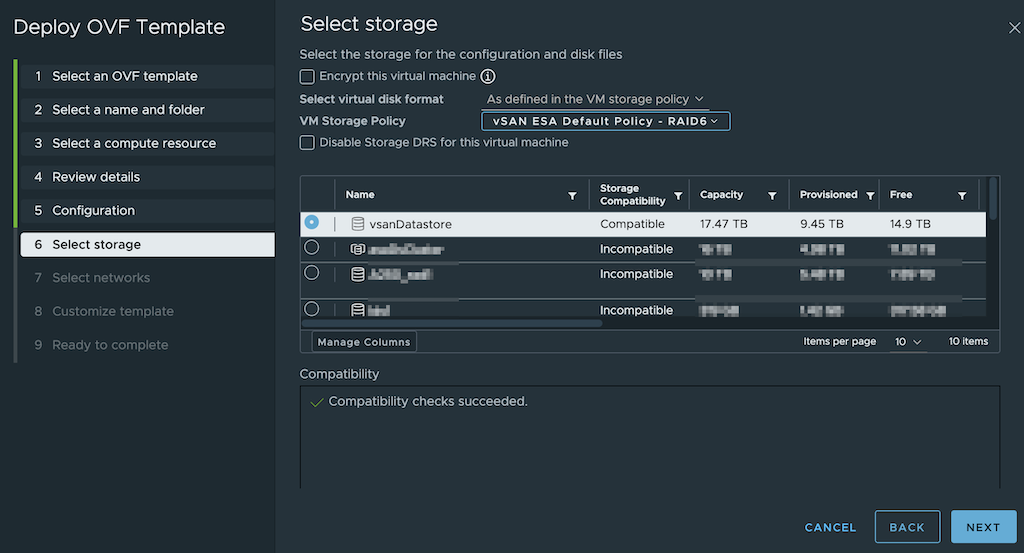Image resolution: width=1024 pixels, height=553 pixels.
Task: Open the Free column filter
Action: [x=962, y=196]
